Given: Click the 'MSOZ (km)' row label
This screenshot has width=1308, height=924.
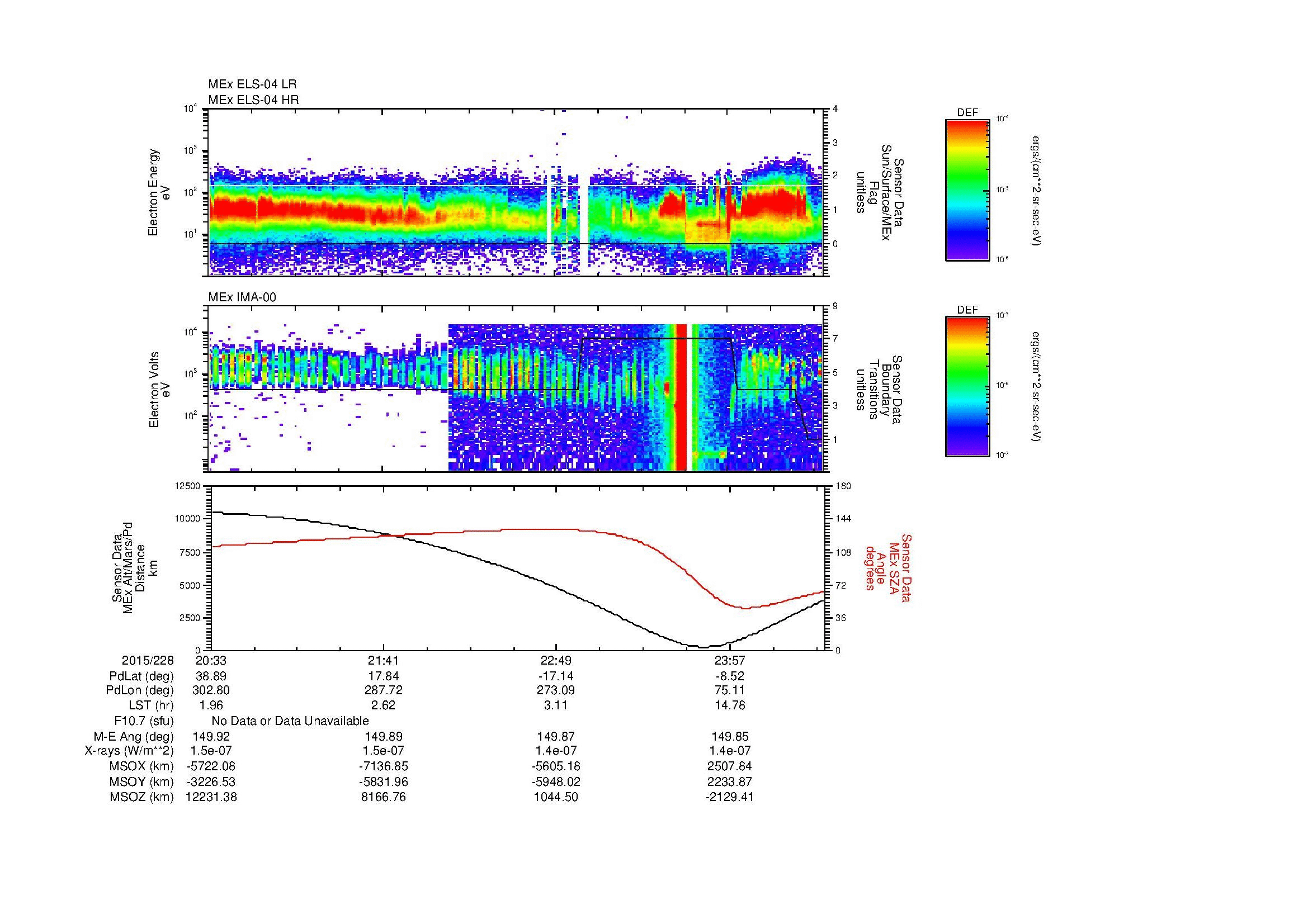Looking at the screenshot, I should (142, 797).
